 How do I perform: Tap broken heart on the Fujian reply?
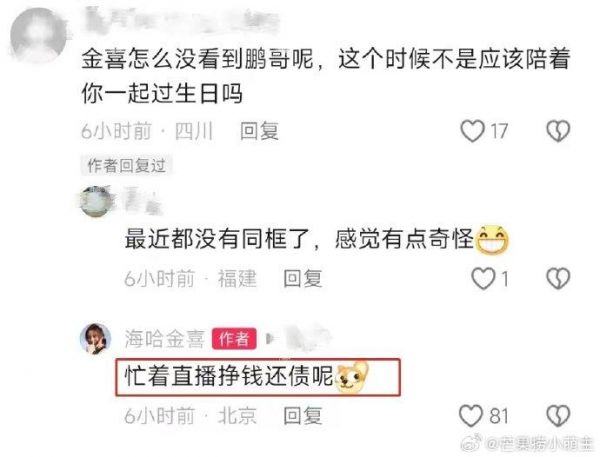[558, 278]
